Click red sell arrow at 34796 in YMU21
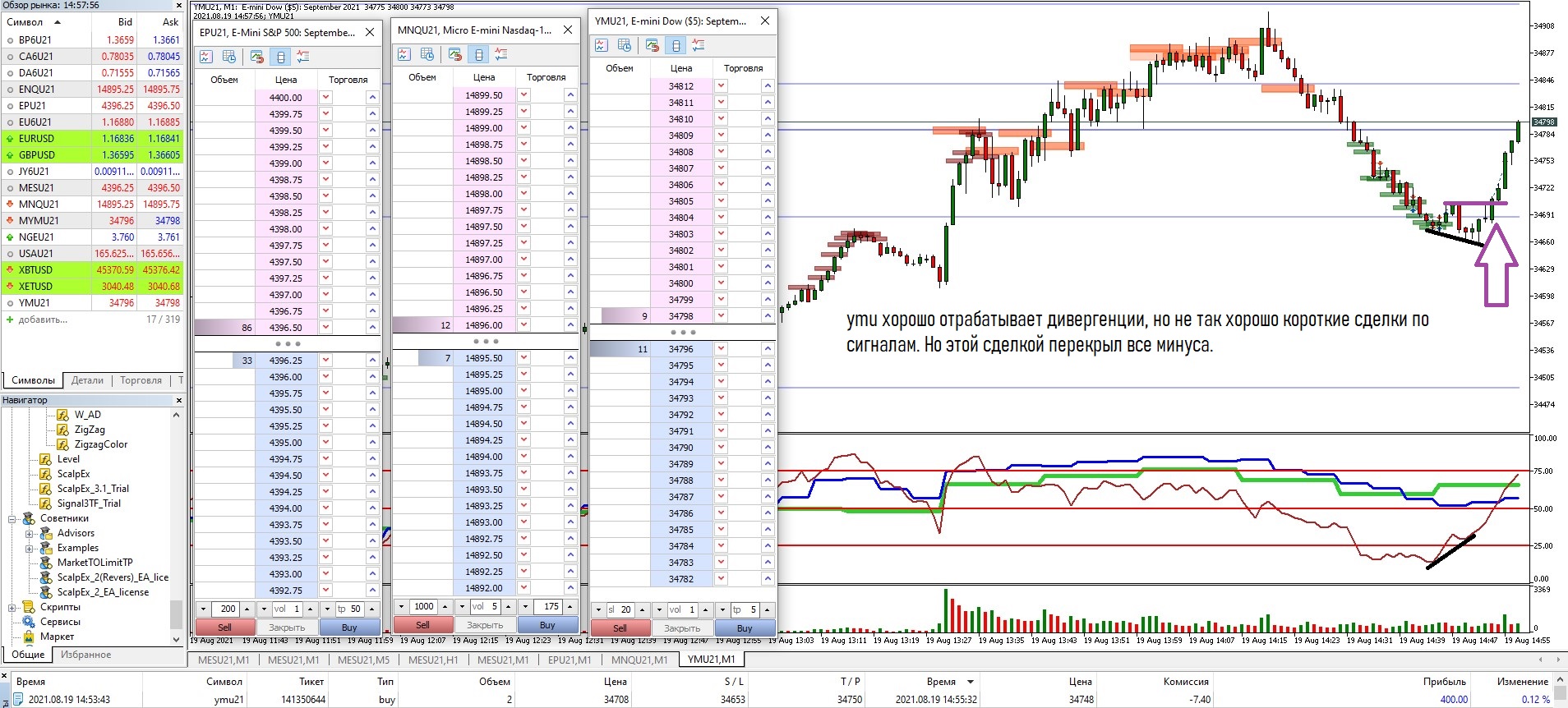Image resolution: width=1568 pixels, height=708 pixels. tap(722, 349)
